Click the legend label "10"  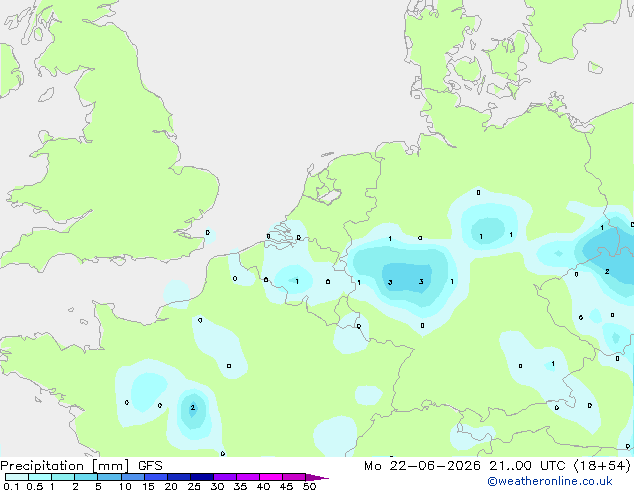(125, 486)
